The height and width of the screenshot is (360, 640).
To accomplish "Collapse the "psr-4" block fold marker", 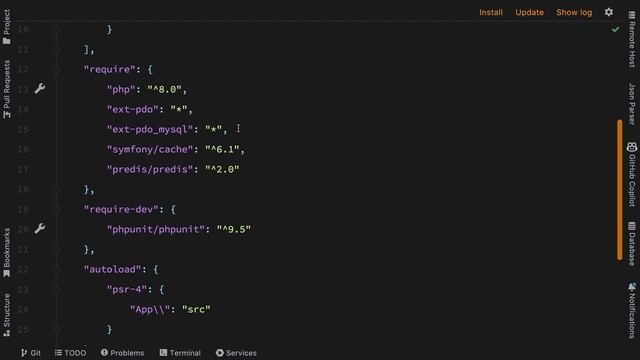I will (x=56, y=289).
